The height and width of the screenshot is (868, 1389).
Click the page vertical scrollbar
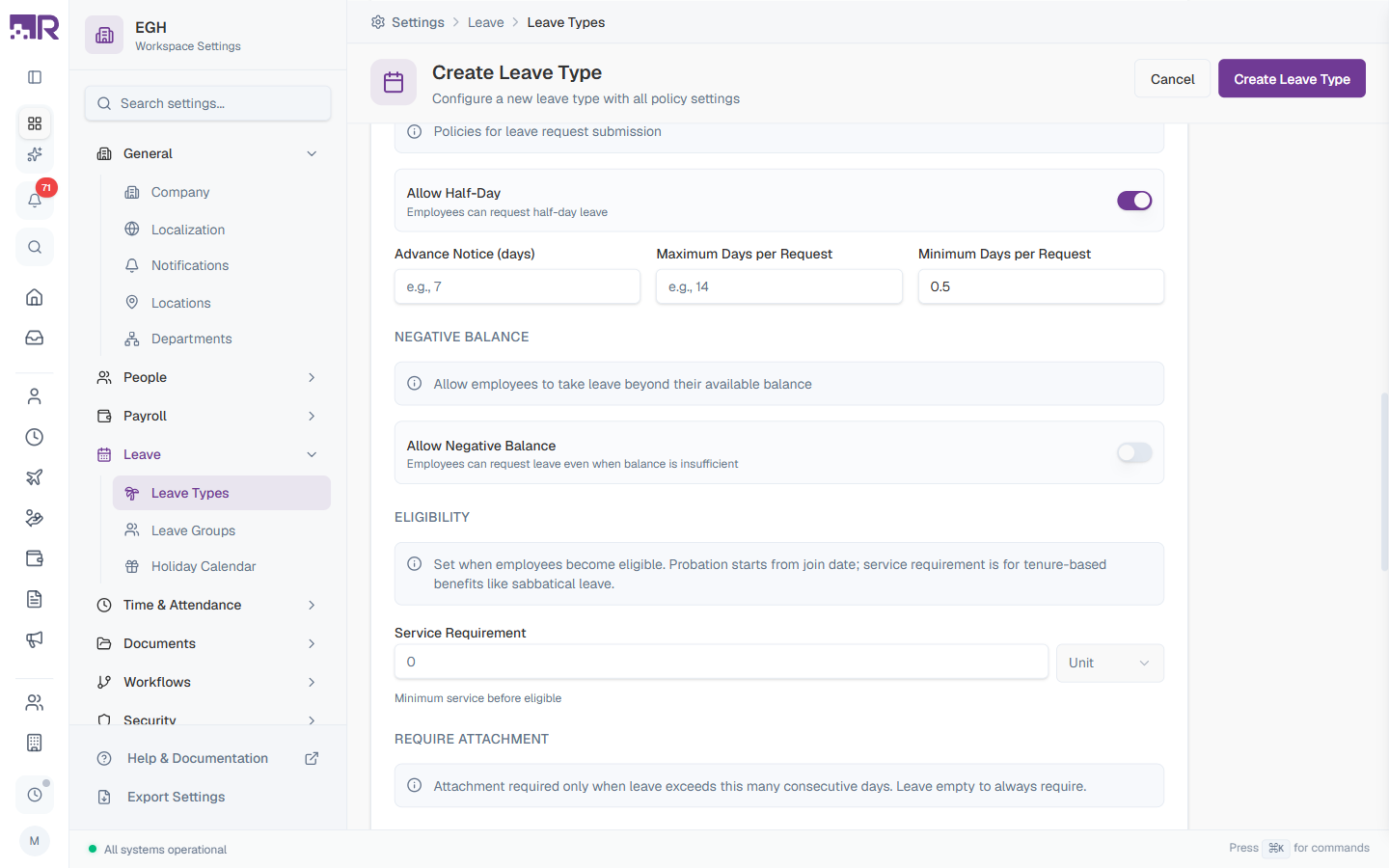point(1384,482)
